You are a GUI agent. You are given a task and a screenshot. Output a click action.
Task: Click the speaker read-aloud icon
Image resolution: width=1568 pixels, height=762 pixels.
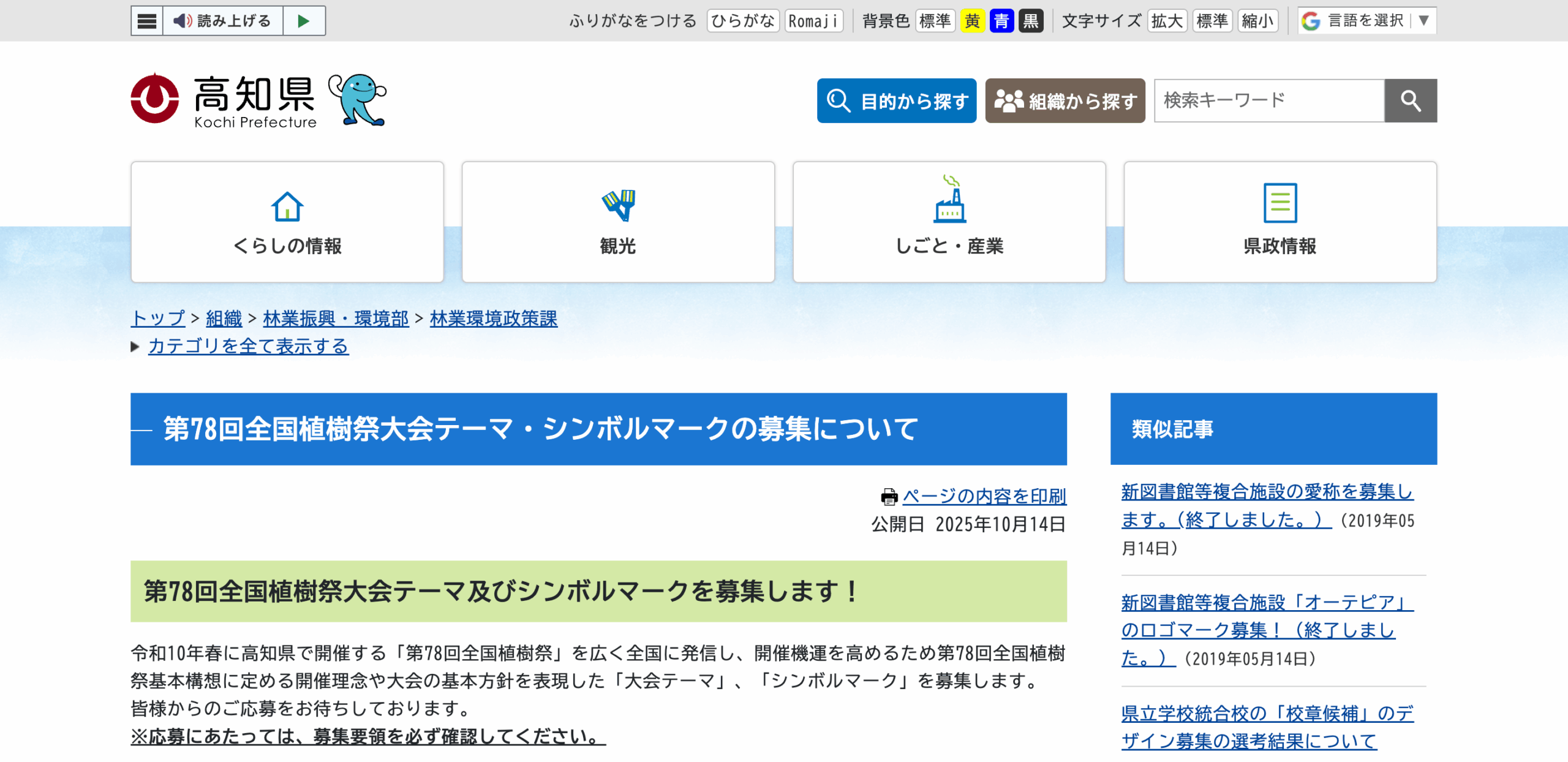182,21
